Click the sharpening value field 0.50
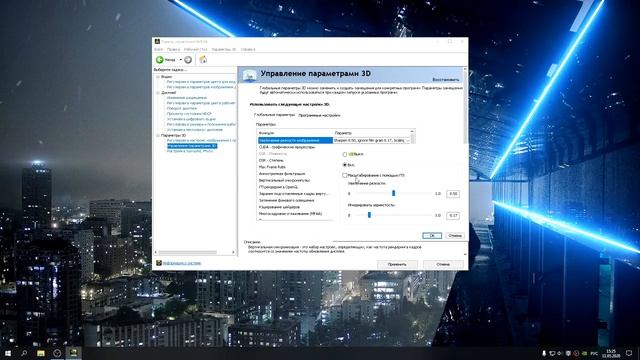This screenshot has width=640, height=360. (x=453, y=193)
